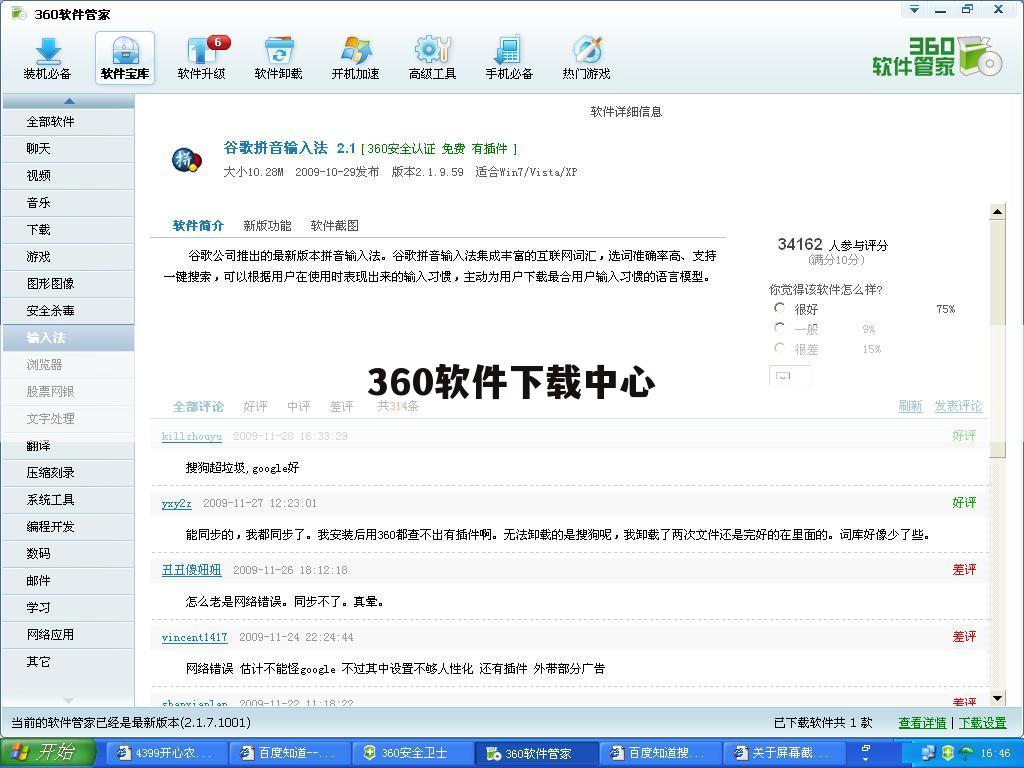Select the 很差 rating radio button
Image resolution: width=1024 pixels, height=768 pixels.
[779, 347]
